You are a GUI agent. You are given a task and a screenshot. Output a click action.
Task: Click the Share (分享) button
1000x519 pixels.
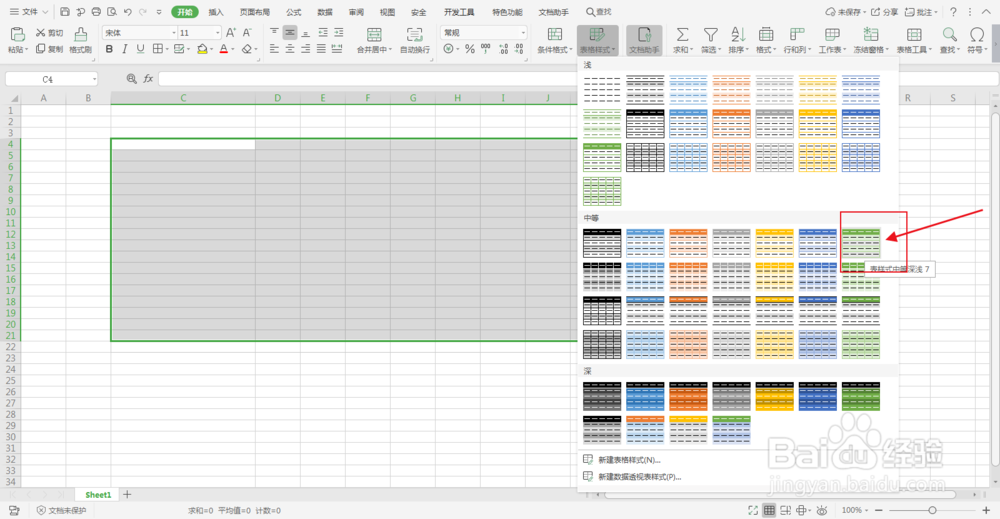(885, 12)
